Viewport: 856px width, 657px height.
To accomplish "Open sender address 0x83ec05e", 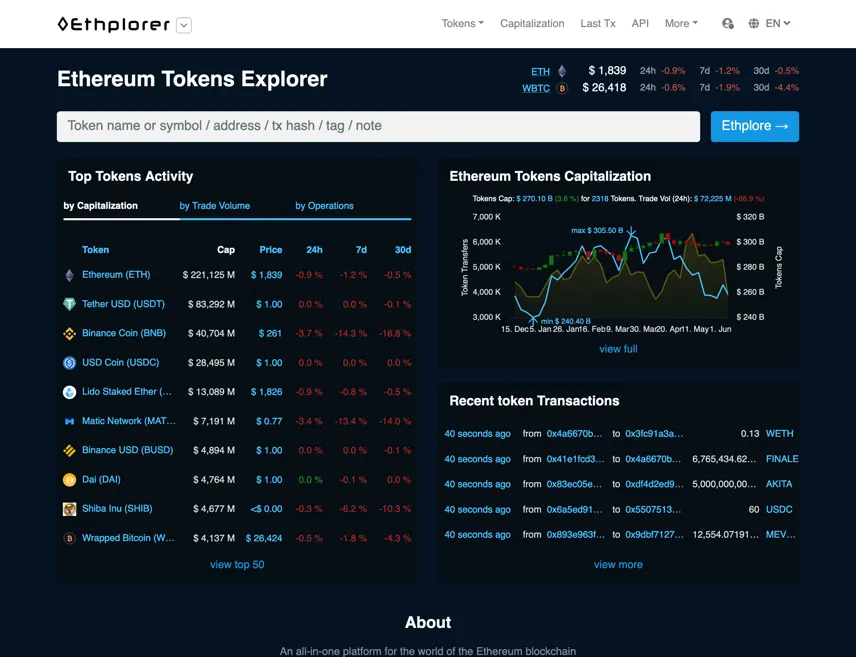I will [x=574, y=484].
